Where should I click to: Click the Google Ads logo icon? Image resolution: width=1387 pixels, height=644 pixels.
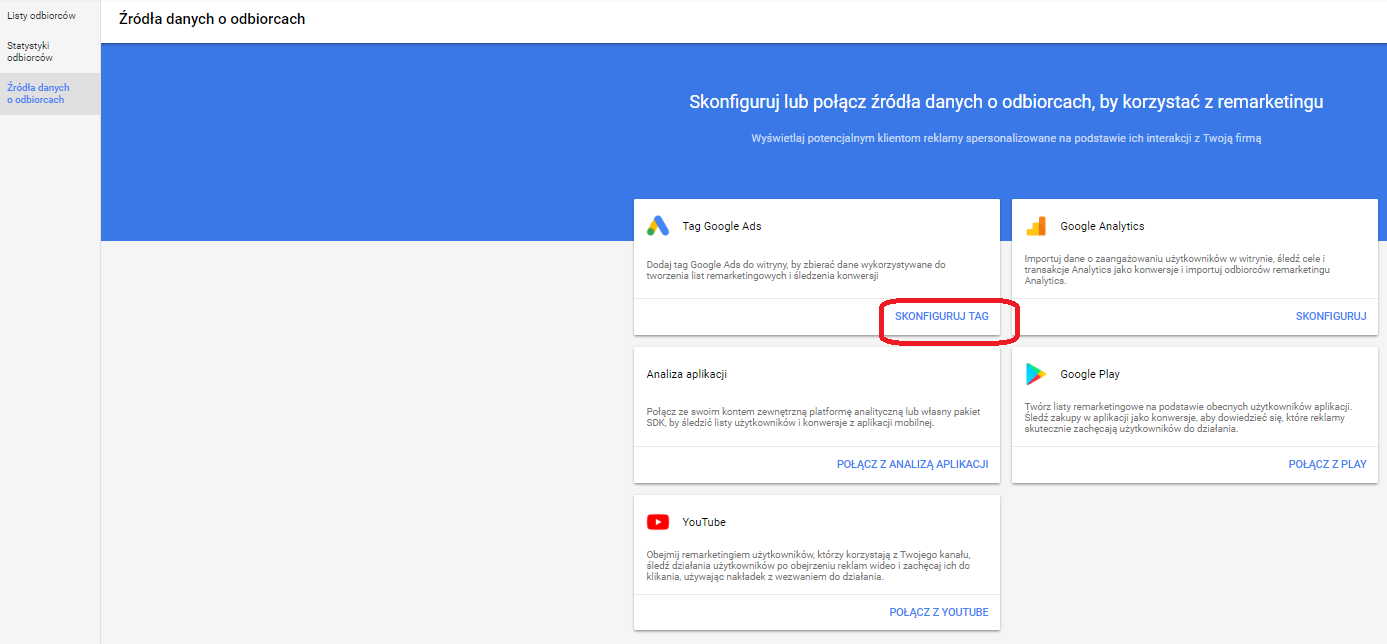point(658,226)
